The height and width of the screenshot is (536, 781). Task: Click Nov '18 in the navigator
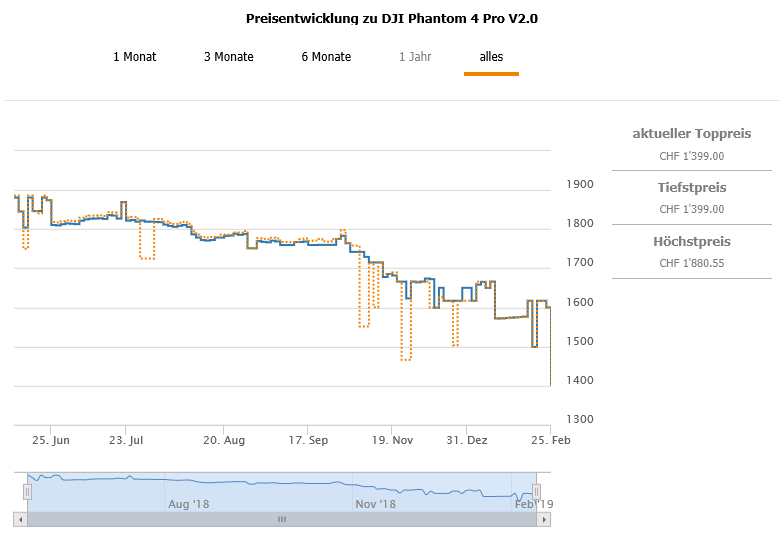click(375, 504)
